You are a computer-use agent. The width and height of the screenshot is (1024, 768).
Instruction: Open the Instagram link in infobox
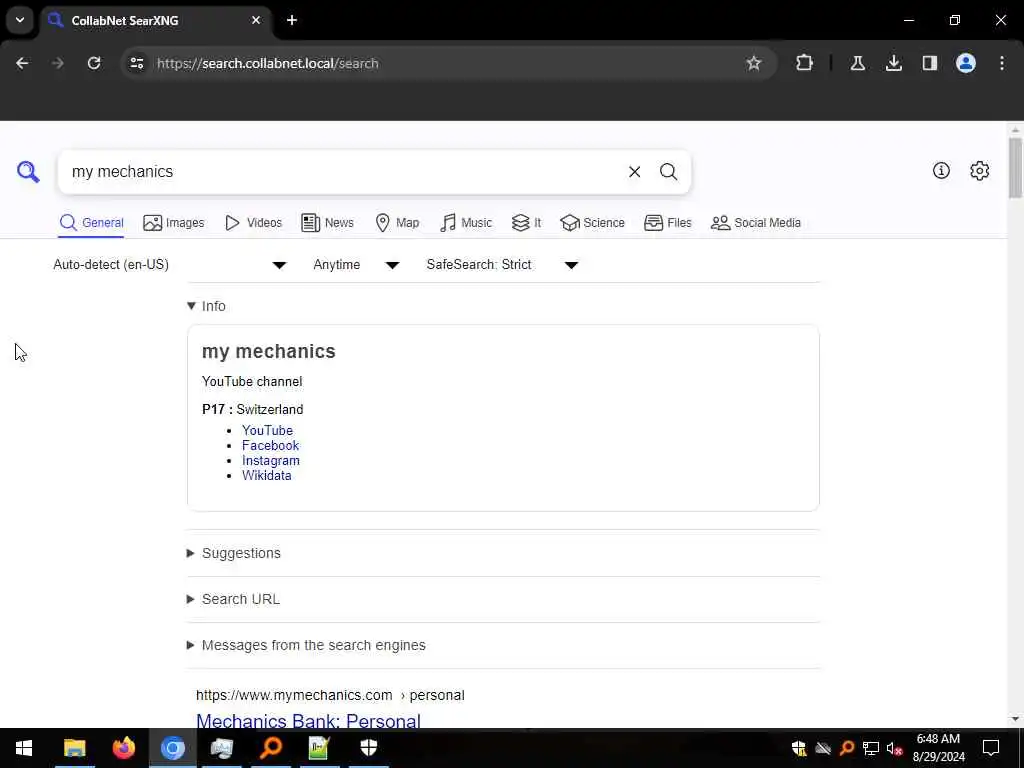270,460
